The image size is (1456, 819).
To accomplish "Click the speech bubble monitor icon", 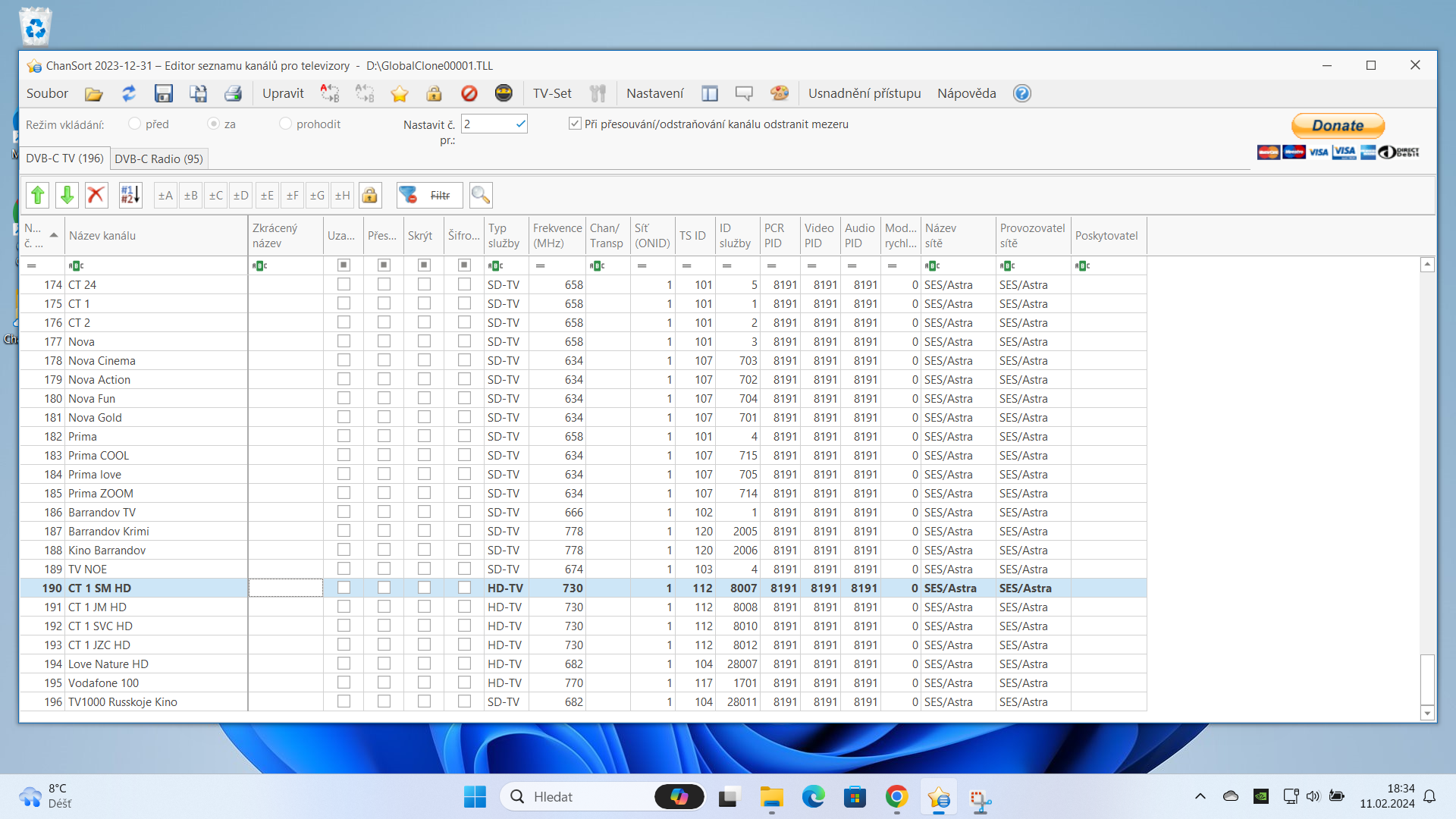I will click(744, 93).
